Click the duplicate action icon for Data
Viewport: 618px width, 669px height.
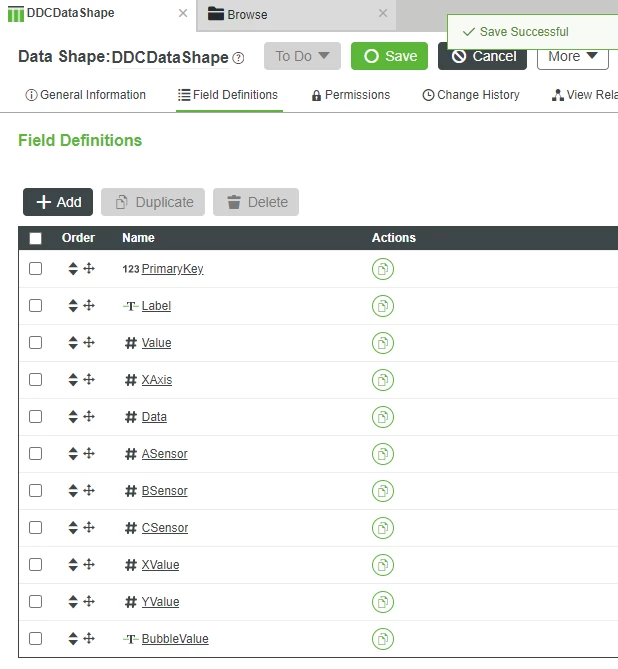pyautogui.click(x=382, y=417)
